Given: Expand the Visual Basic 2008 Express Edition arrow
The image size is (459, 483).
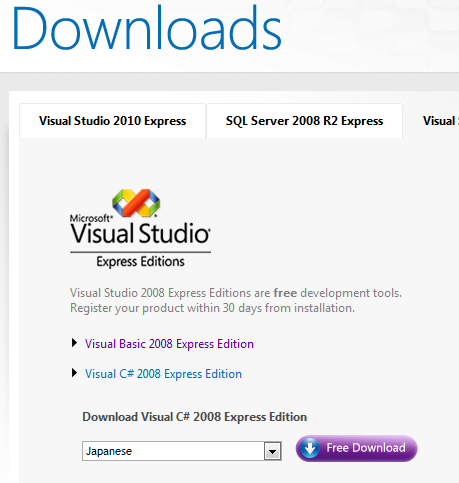Looking at the screenshot, I should 74,343.
